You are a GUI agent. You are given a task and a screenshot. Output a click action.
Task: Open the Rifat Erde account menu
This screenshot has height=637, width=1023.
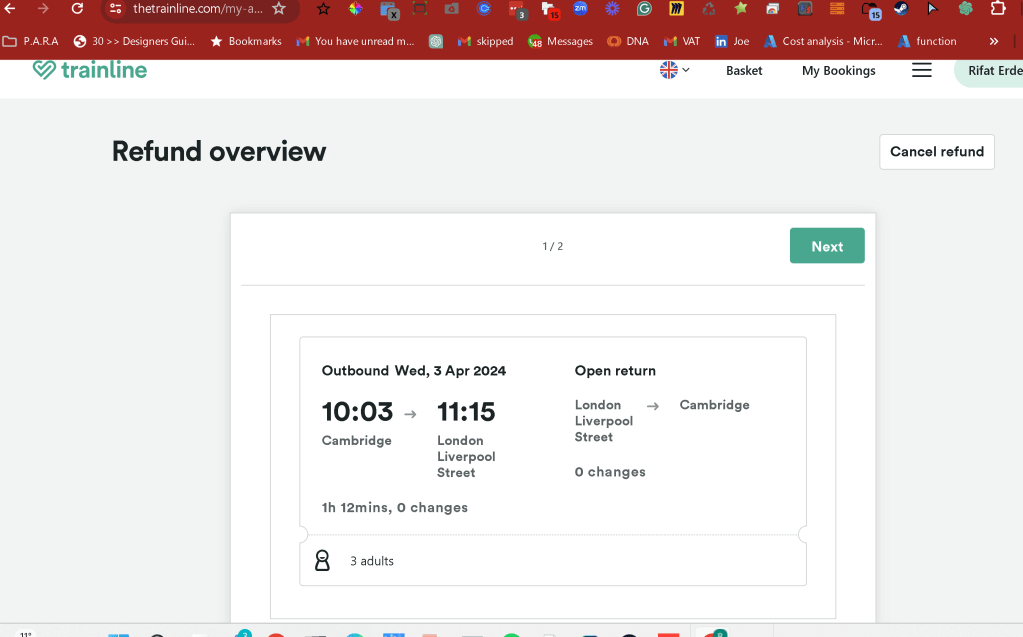989,70
